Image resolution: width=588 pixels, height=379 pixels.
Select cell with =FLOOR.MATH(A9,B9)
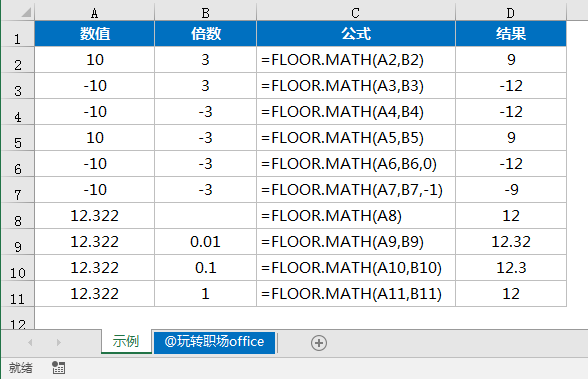tap(356, 241)
